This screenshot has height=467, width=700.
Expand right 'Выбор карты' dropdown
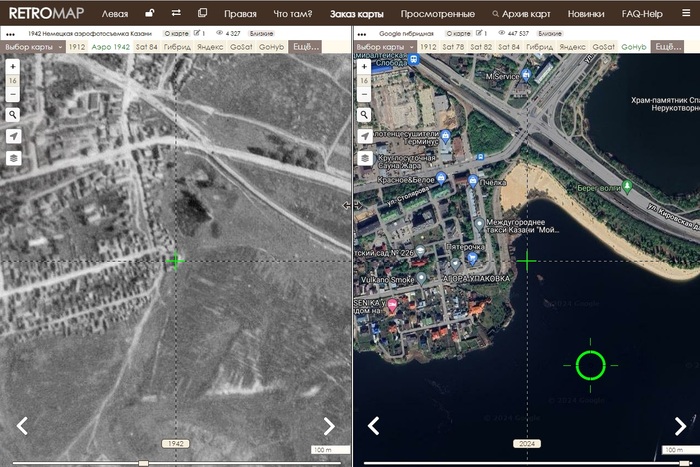pos(383,47)
